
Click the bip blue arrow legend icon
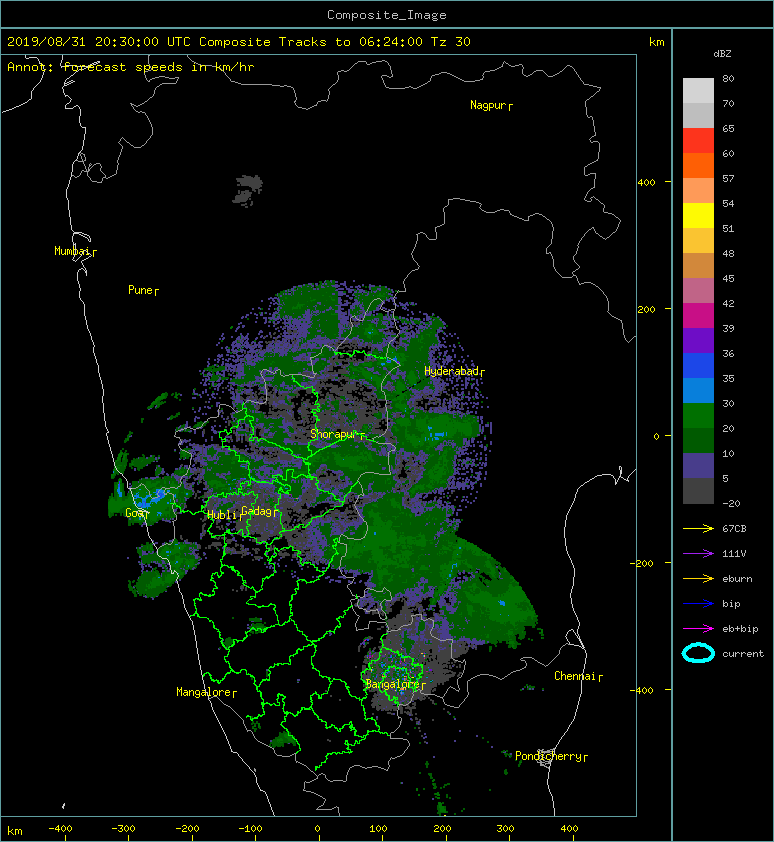[698, 604]
